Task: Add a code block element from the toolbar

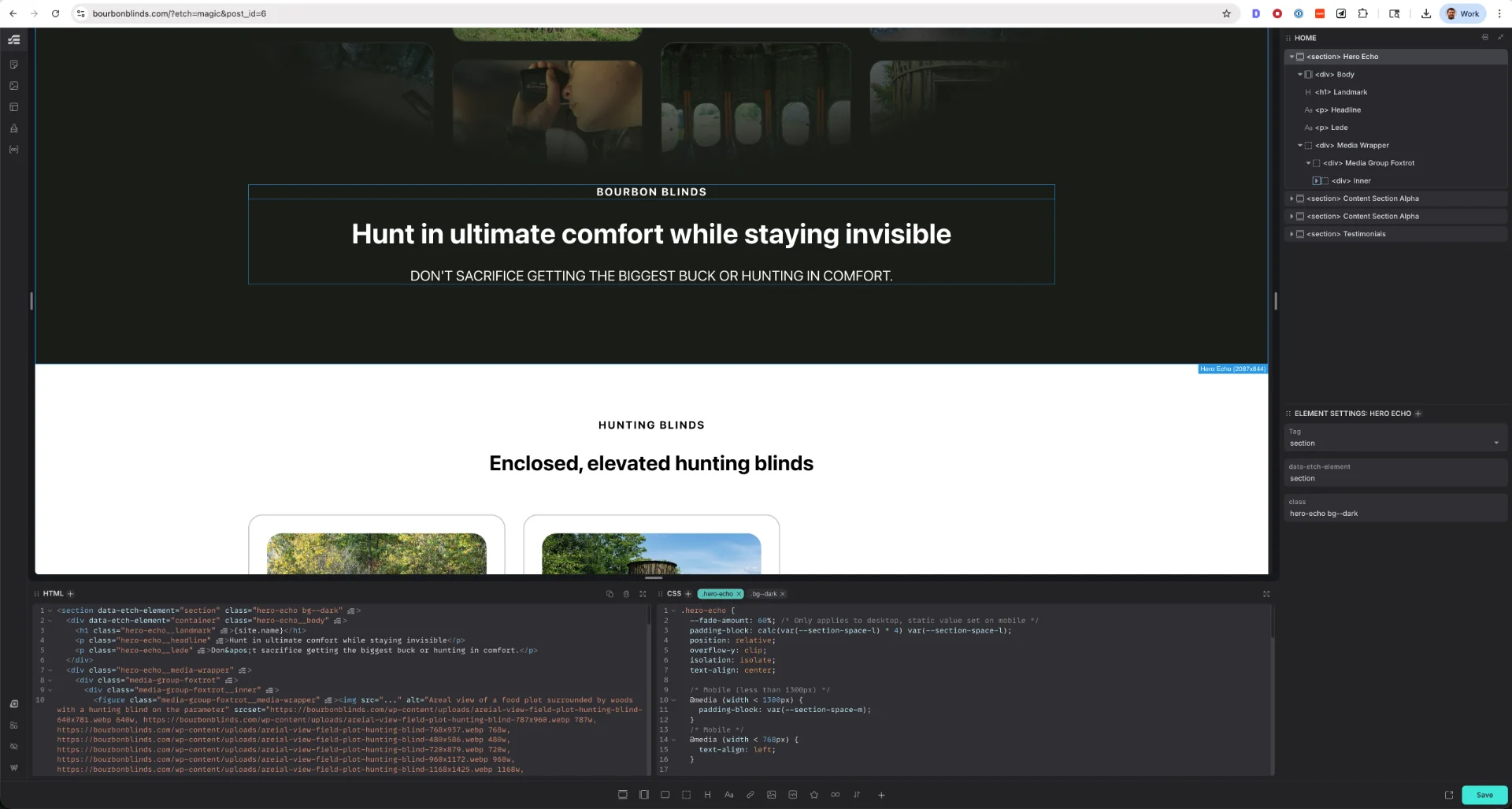Action: (x=792, y=795)
